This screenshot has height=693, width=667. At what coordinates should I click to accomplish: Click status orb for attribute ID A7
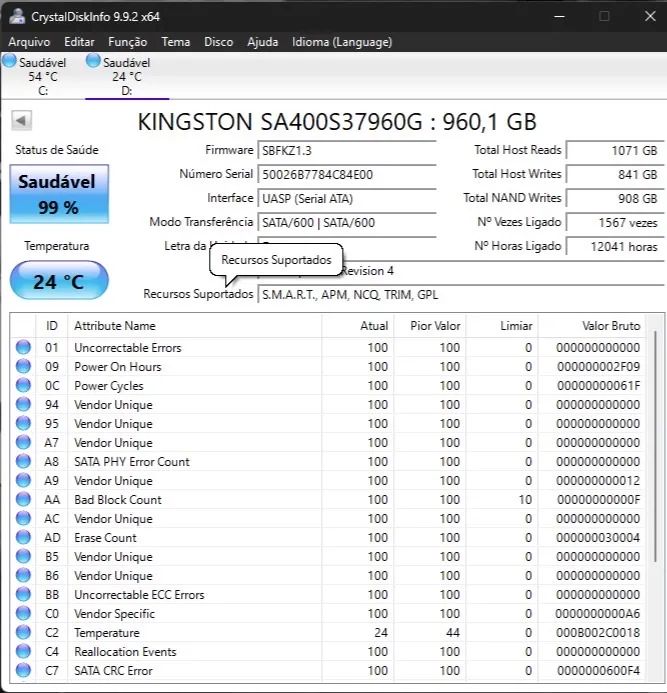(23, 442)
